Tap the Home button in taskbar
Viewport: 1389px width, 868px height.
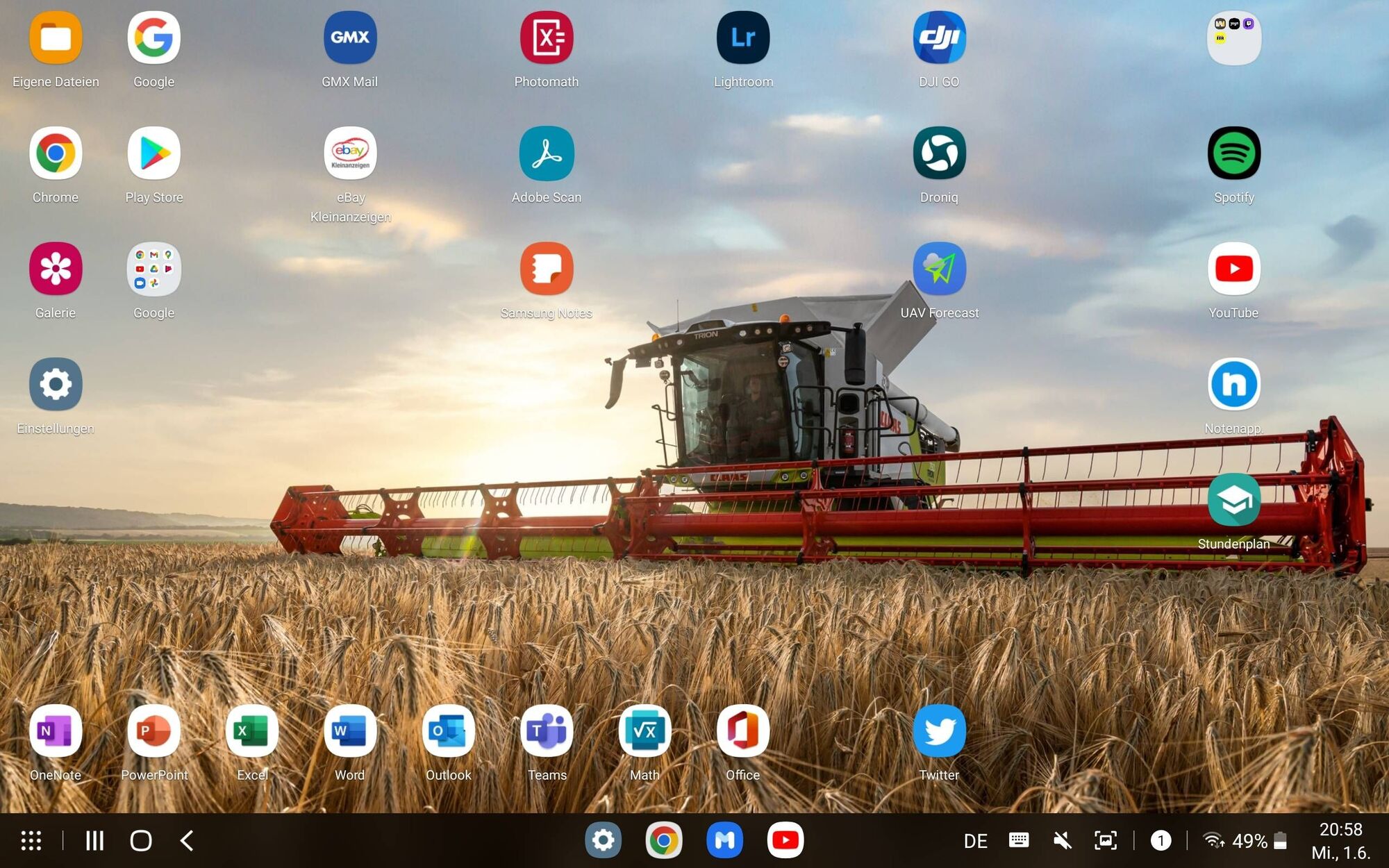141,841
